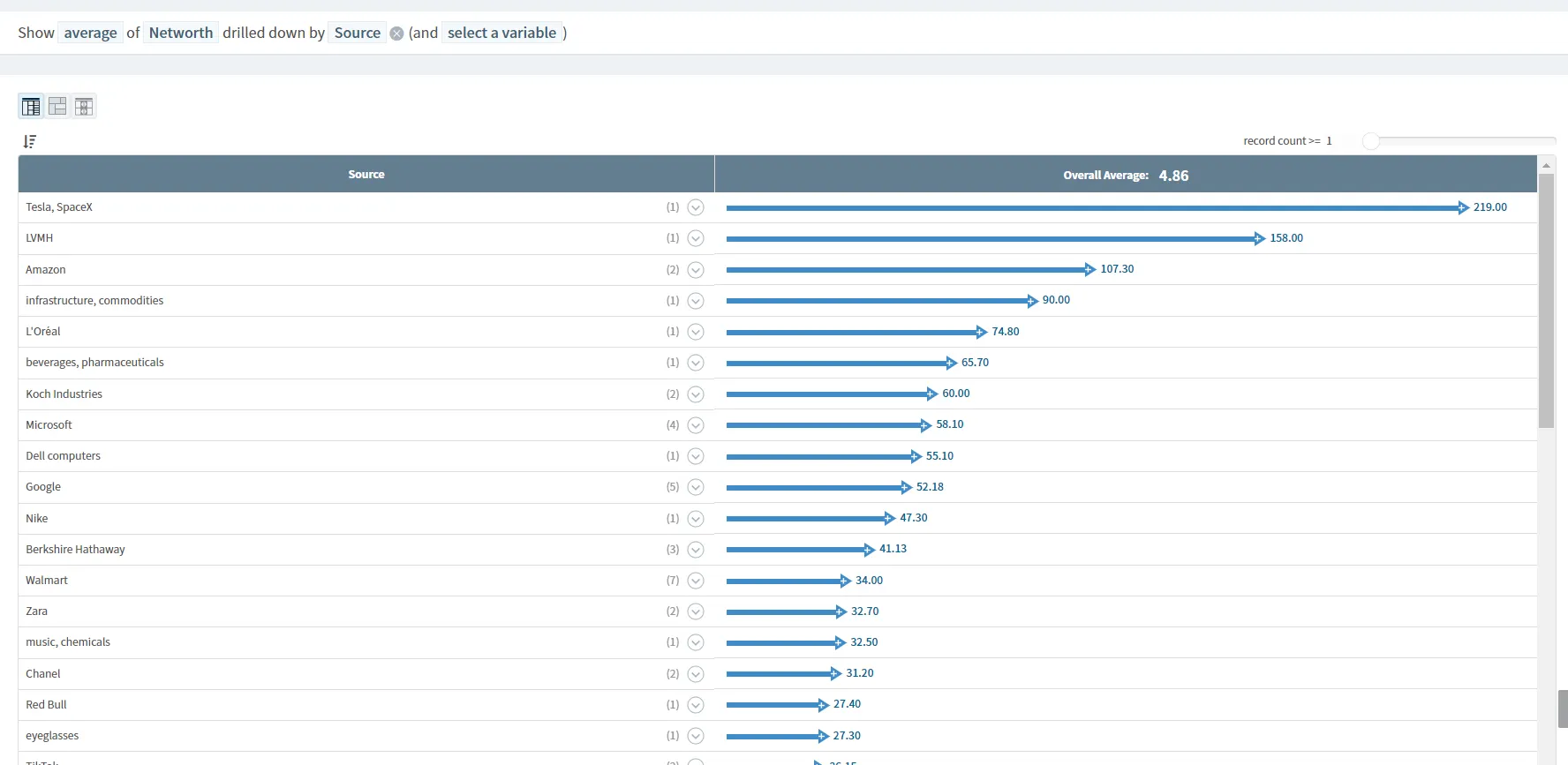Click the 74.80 value label
Viewport: 1568px width, 765px height.
pos(1006,332)
